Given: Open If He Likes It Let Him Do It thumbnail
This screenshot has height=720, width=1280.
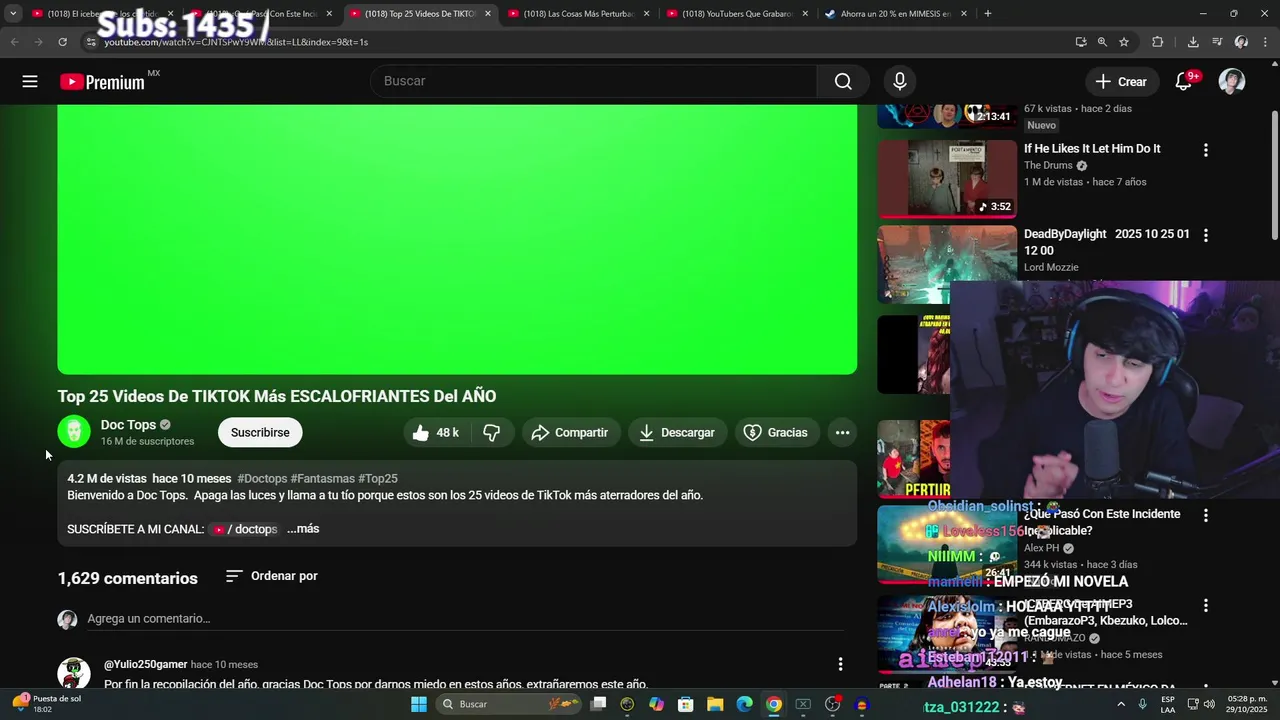Looking at the screenshot, I should (947, 179).
